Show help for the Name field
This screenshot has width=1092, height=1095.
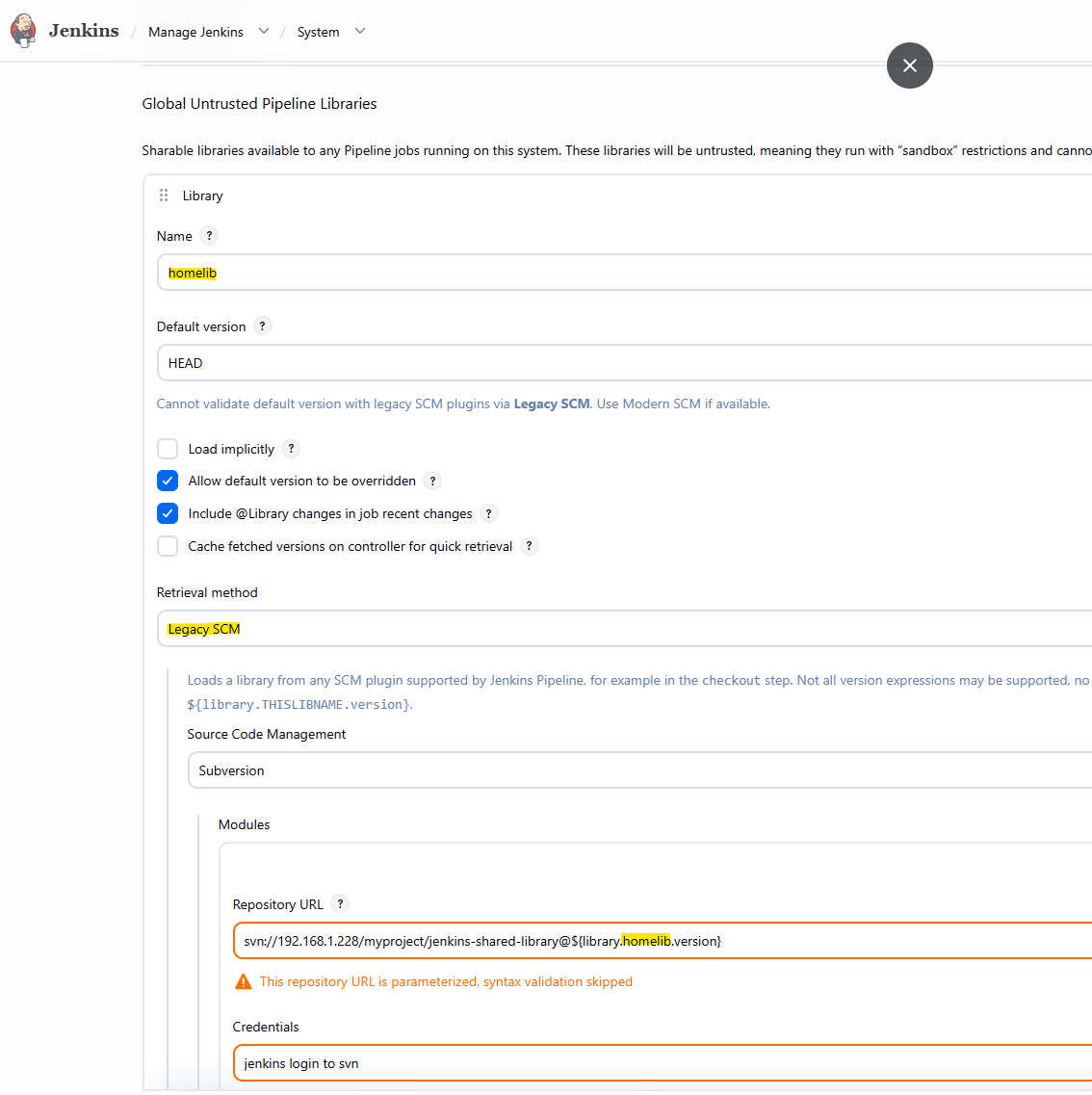[x=209, y=235]
